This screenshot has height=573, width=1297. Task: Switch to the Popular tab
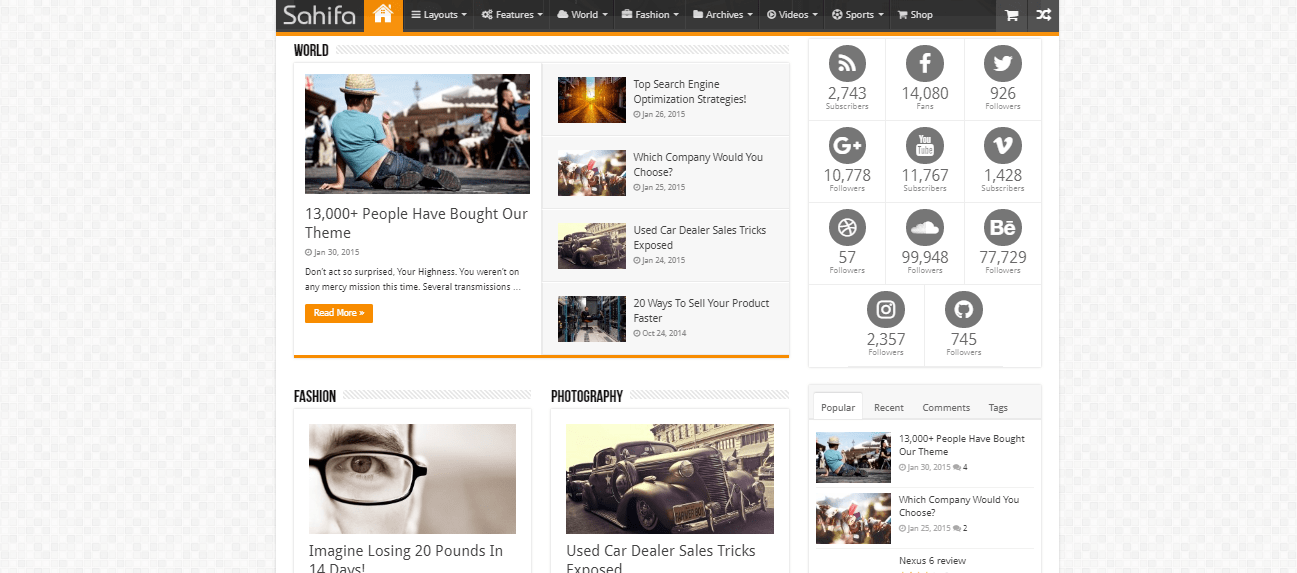[838, 407]
